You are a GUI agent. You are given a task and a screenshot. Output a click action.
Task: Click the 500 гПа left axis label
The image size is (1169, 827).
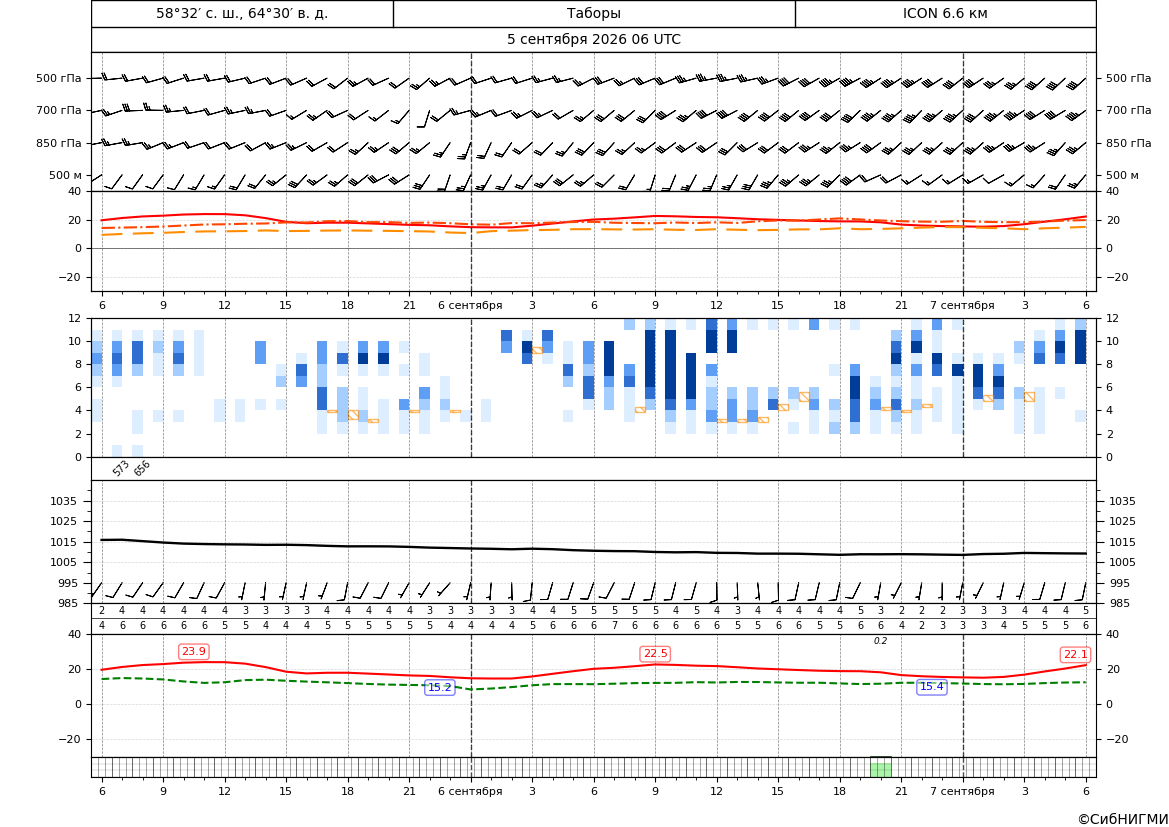pyautogui.click(x=59, y=78)
